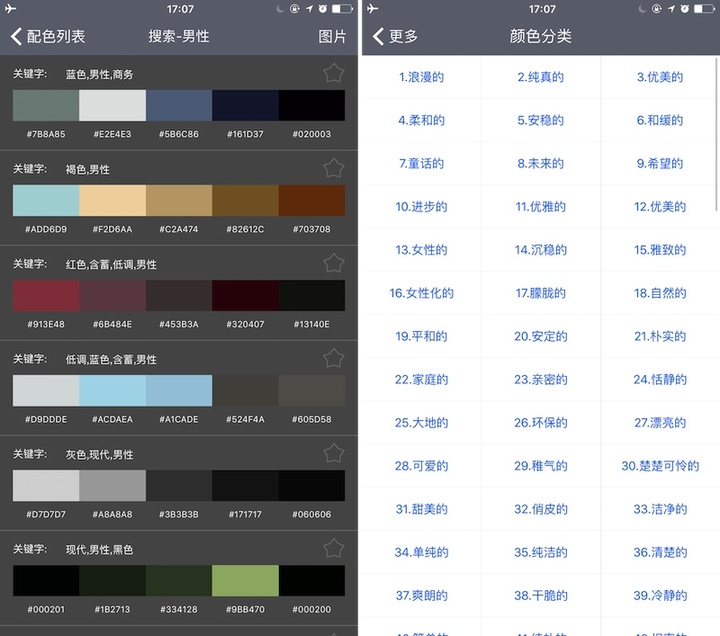The image size is (720, 636).
Task: Toggle star on 红色,含蓄,低调,男性 palette
Action: [x=334, y=263]
